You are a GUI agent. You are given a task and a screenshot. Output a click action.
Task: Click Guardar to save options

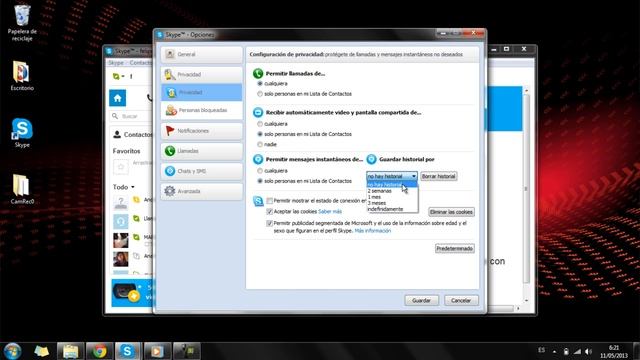pos(422,300)
